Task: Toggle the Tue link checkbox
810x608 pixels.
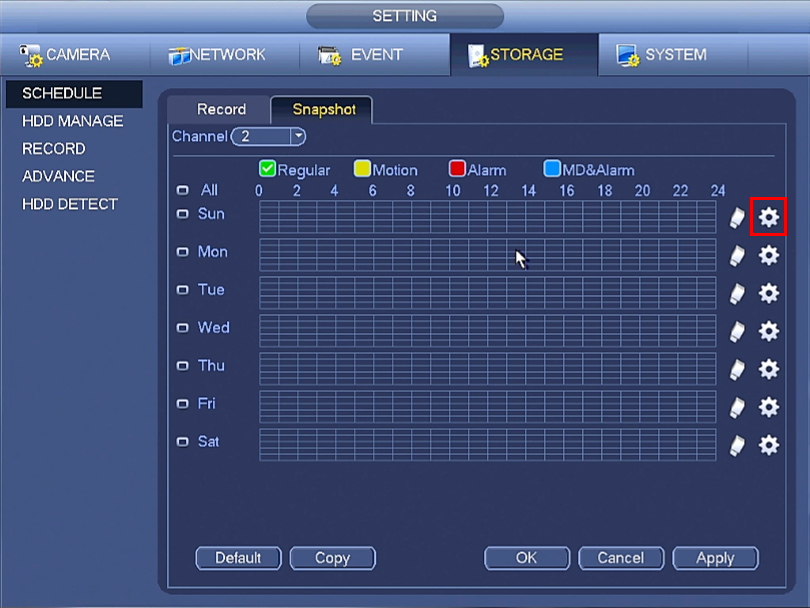Action: [x=182, y=290]
